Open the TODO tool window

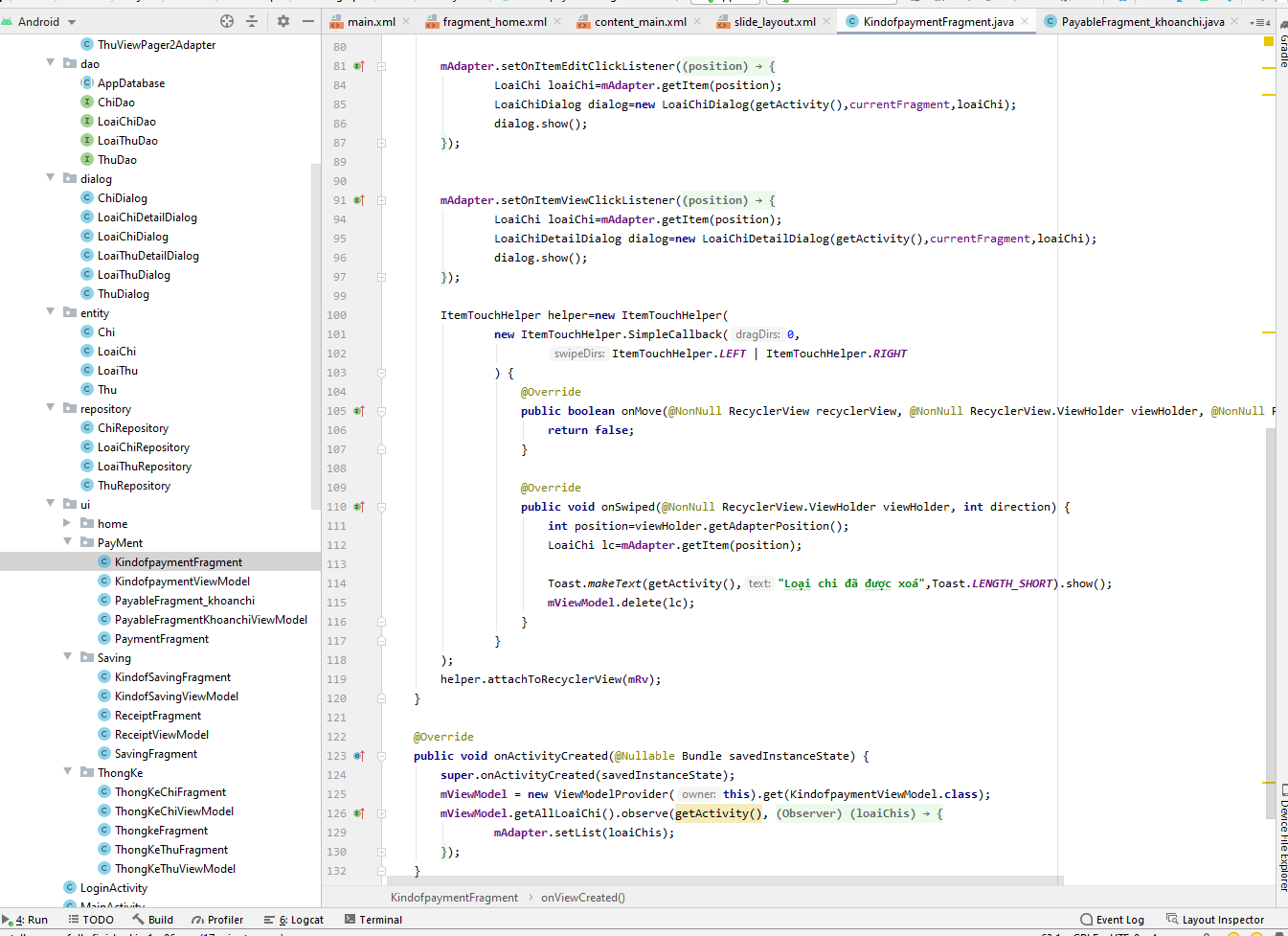coord(91,920)
